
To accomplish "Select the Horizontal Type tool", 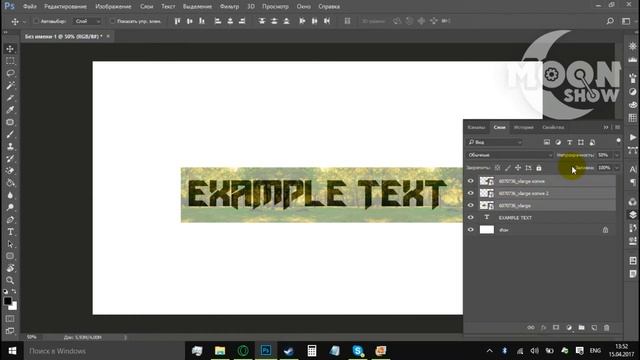I will pos(10,232).
